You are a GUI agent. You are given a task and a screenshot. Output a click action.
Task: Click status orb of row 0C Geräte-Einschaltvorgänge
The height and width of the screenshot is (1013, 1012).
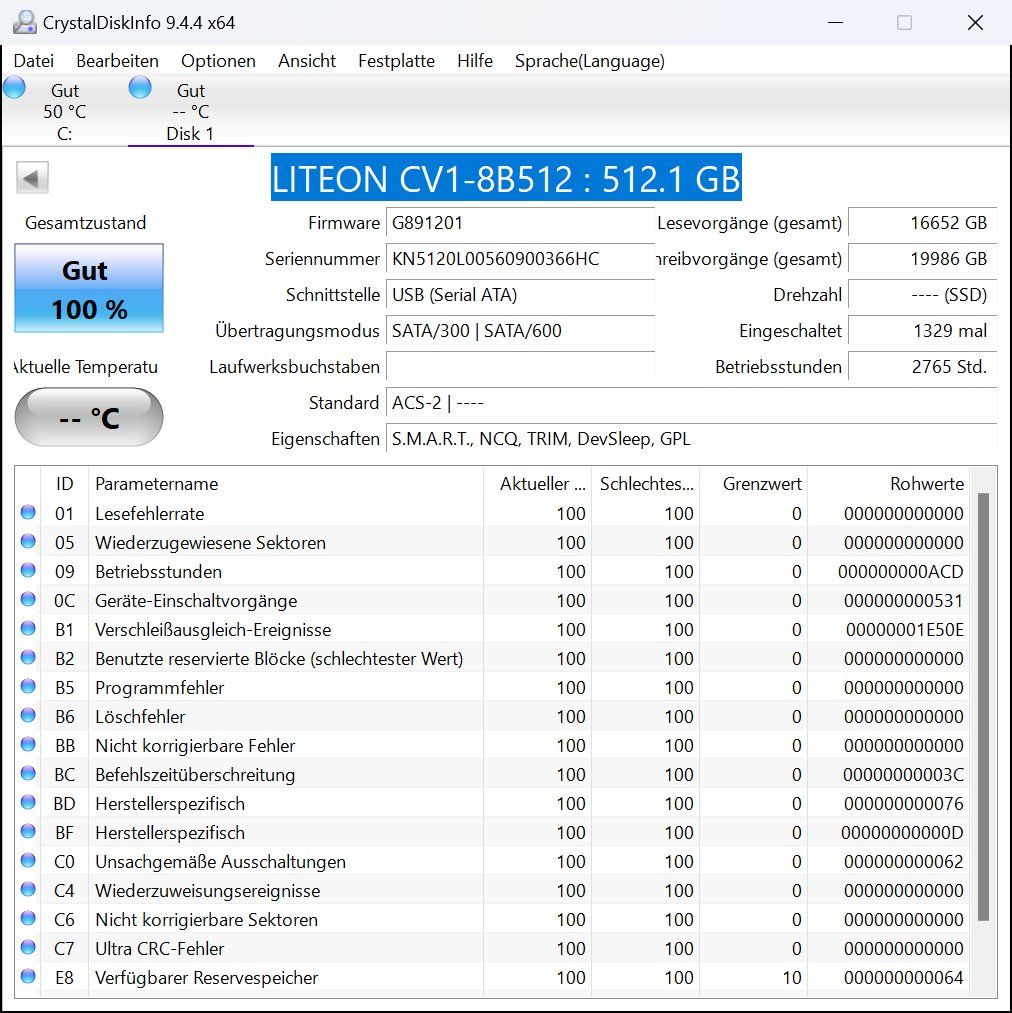click(x=28, y=600)
